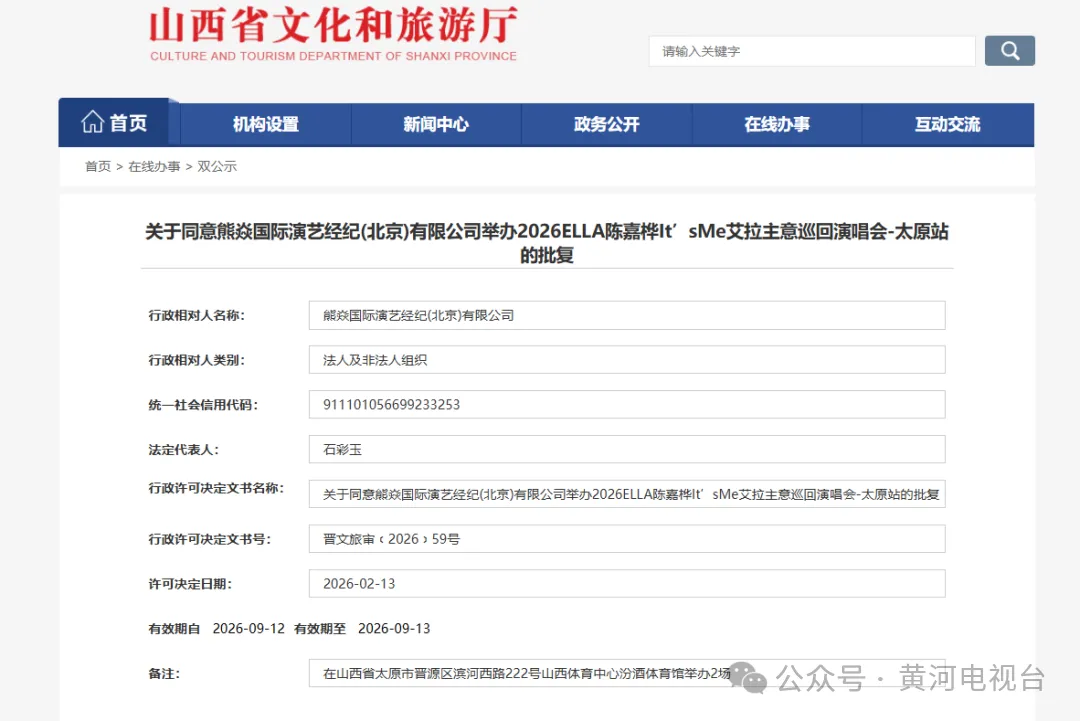Click the 山西省文化和旅游厅 site logo
Image resolution: width=1080 pixels, height=721 pixels.
333,34
